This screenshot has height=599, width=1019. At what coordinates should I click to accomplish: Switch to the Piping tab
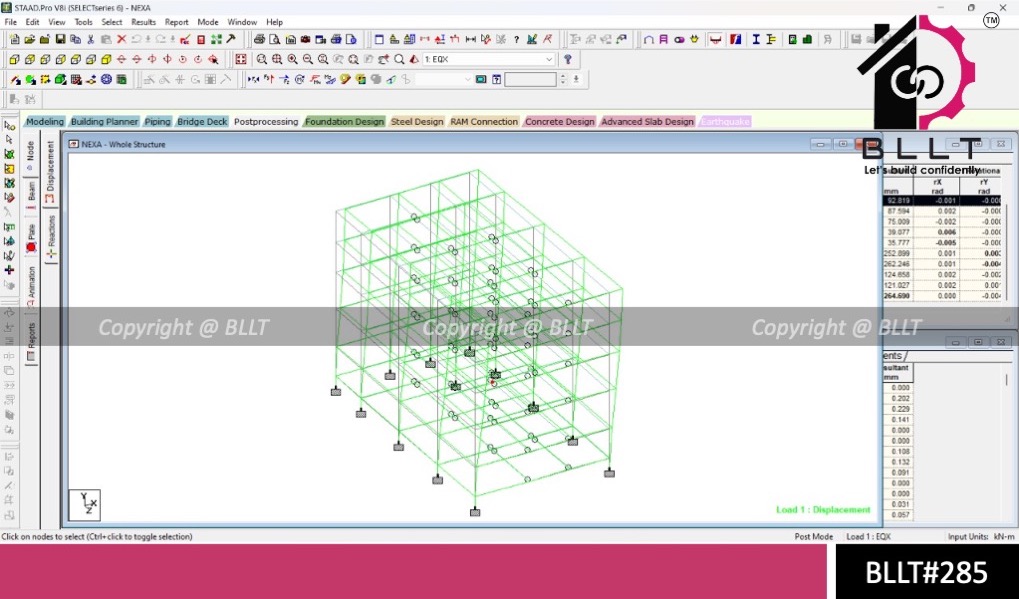[x=157, y=121]
